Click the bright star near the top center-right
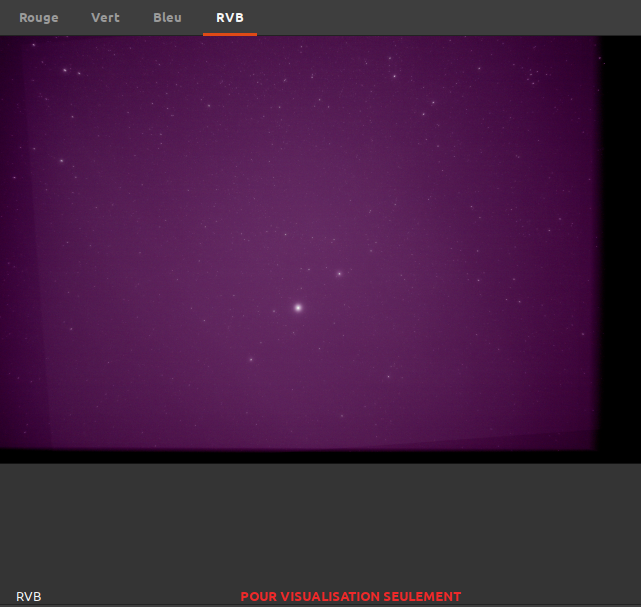 (394, 76)
